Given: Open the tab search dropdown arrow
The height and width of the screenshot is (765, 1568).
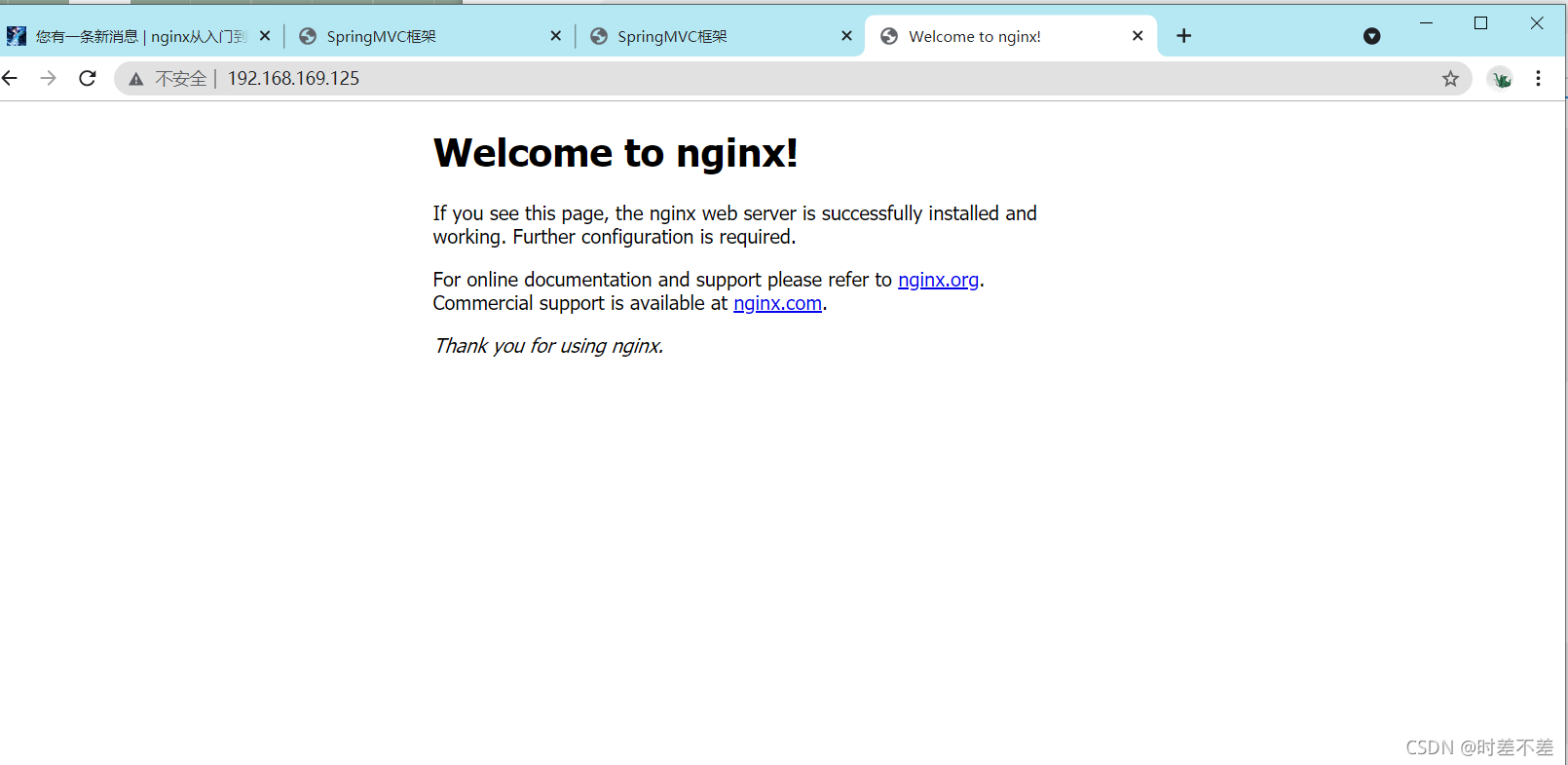Looking at the screenshot, I should (1371, 36).
